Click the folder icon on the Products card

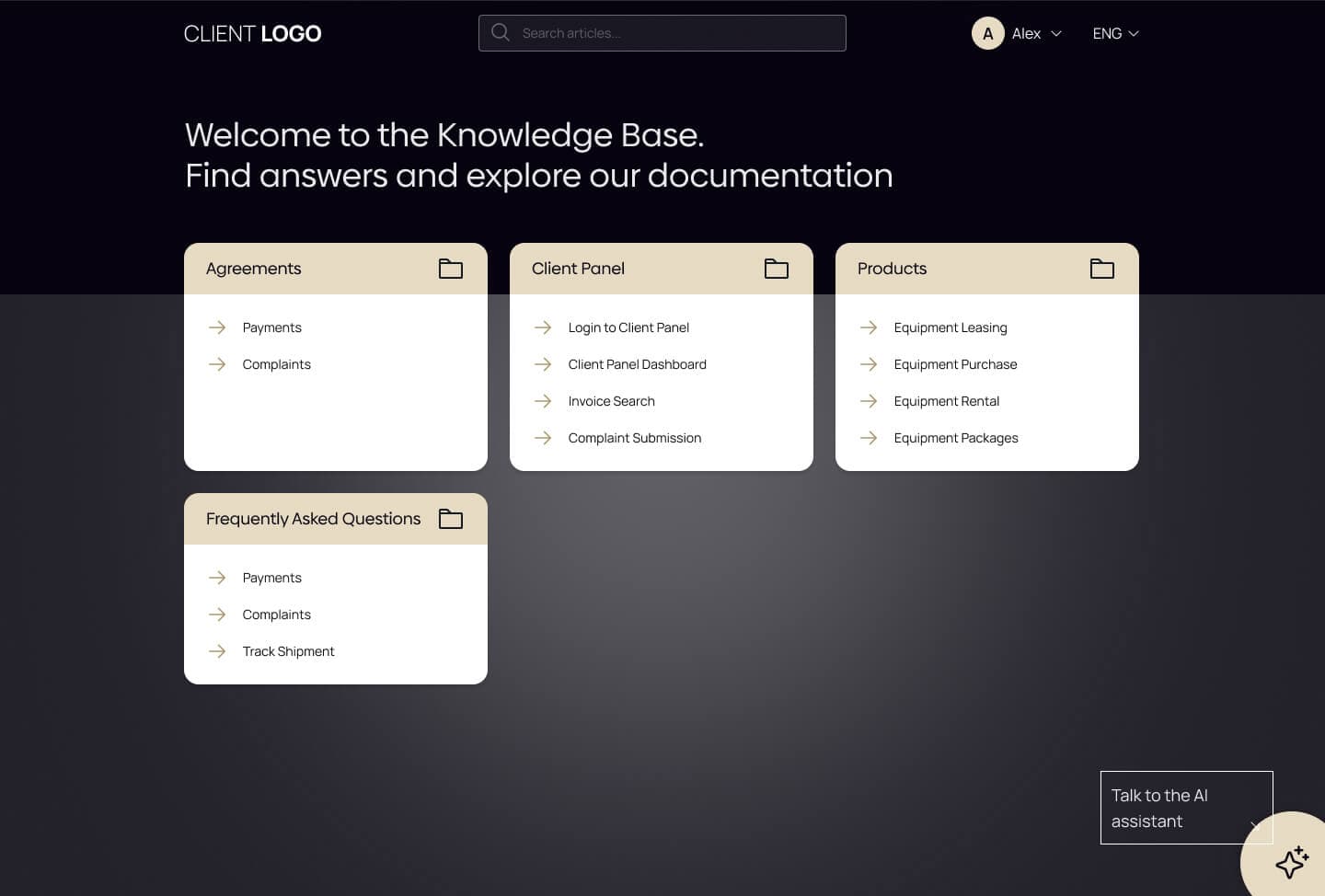[x=1102, y=269]
